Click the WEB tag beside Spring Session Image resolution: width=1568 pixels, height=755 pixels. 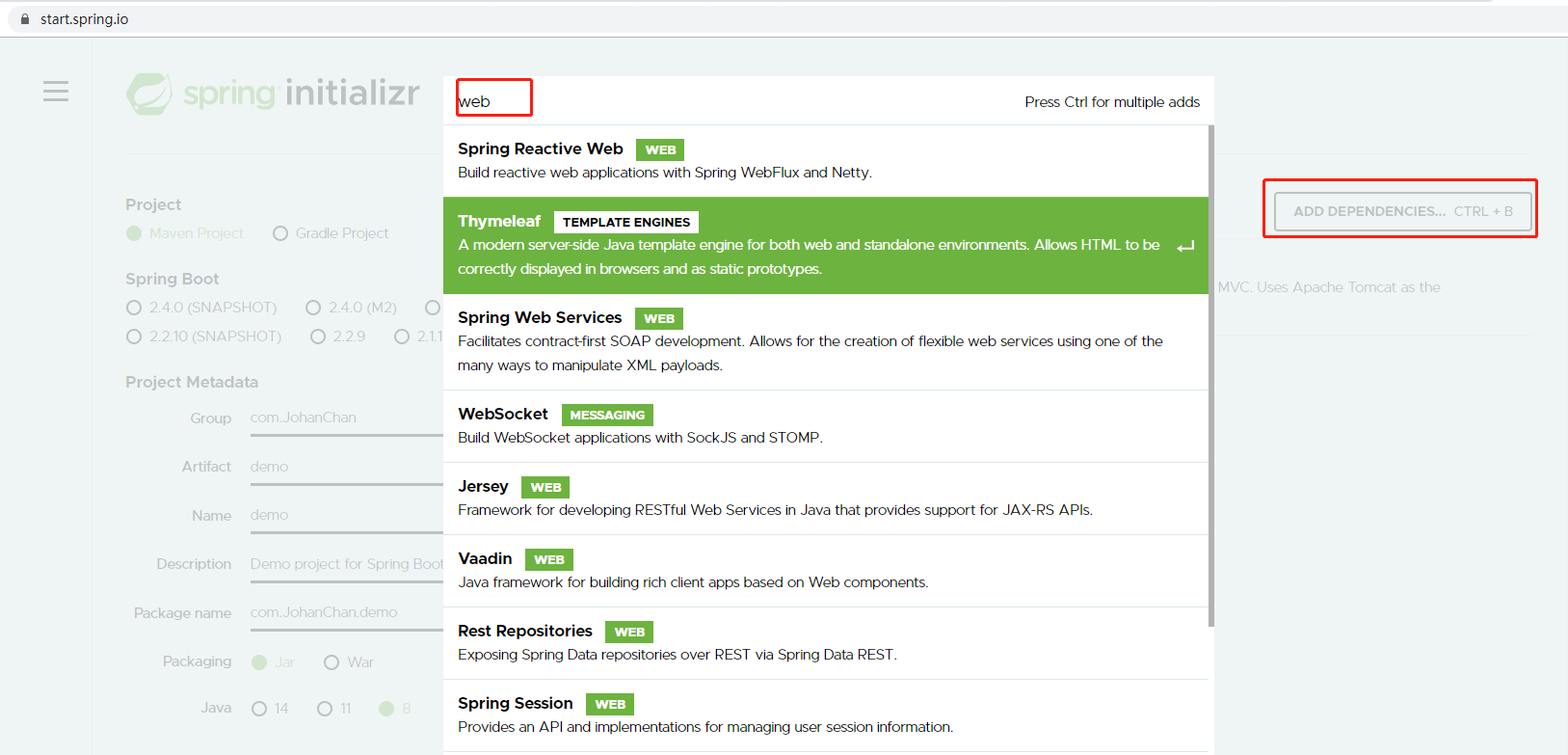[x=610, y=705]
